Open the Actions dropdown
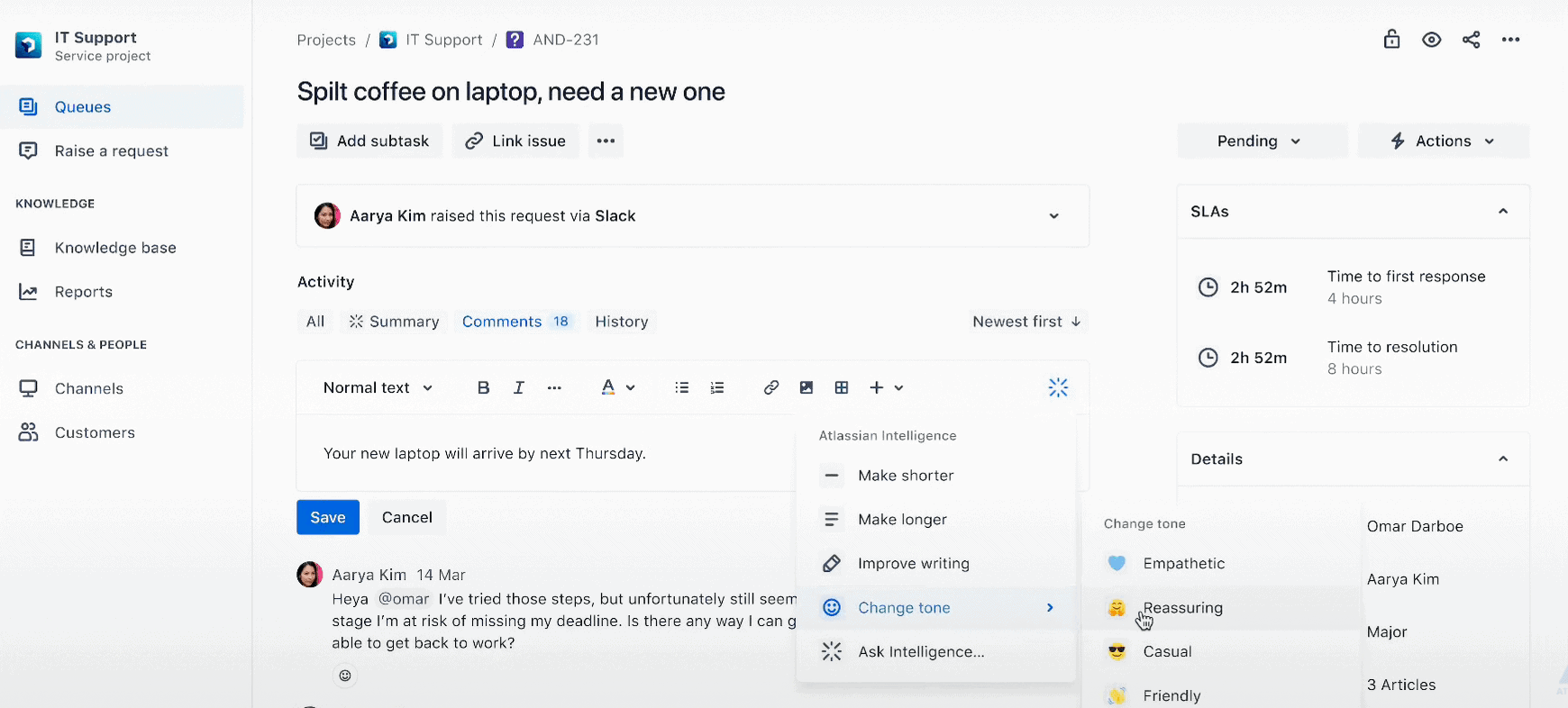1568x708 pixels. (x=1444, y=141)
